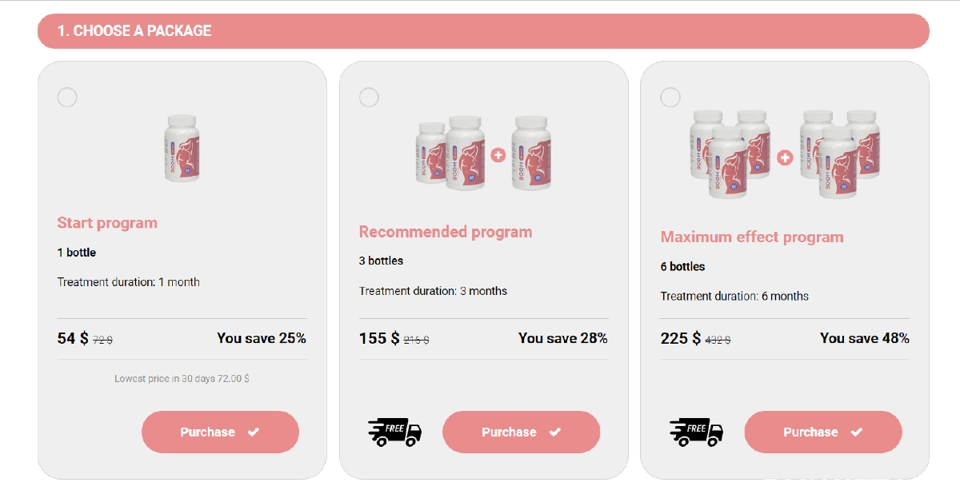Click free shipping truck icon in Maximum effect program
The width and height of the screenshot is (960, 502).
coord(696,432)
